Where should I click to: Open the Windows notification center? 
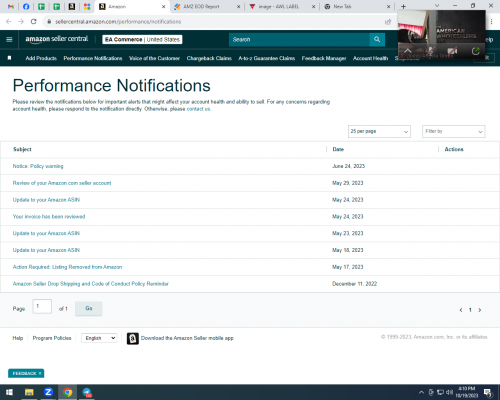pos(488,393)
